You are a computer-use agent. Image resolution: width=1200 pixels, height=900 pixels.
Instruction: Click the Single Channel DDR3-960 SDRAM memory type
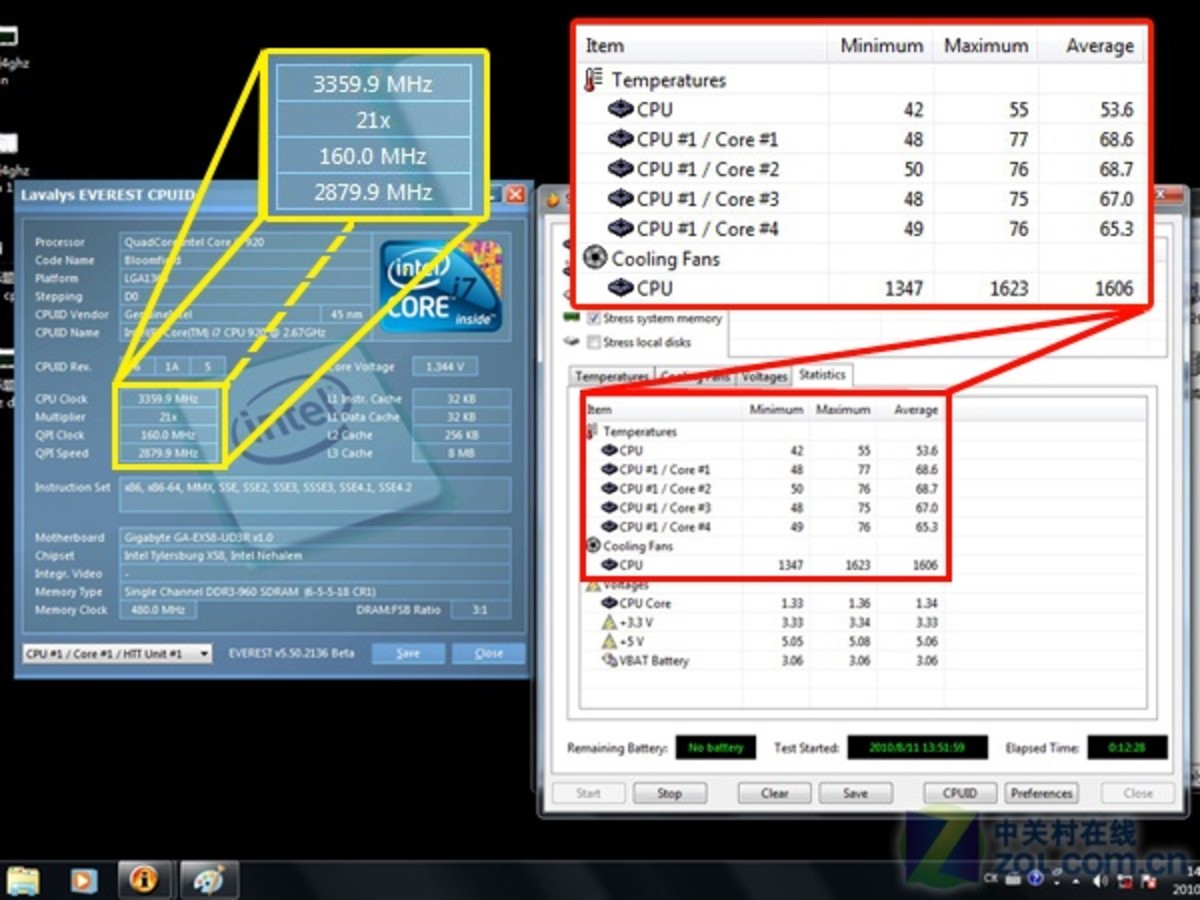click(x=316, y=591)
